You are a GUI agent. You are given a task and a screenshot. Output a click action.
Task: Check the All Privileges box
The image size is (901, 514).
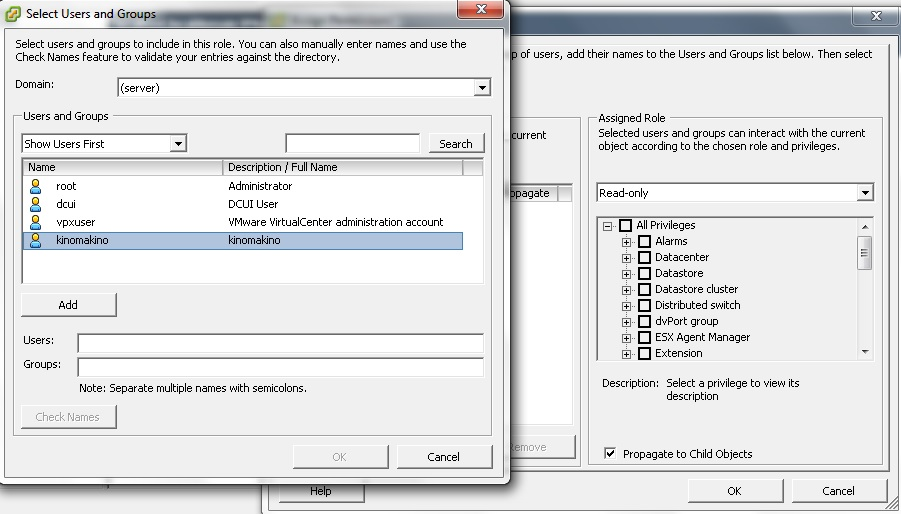626,226
